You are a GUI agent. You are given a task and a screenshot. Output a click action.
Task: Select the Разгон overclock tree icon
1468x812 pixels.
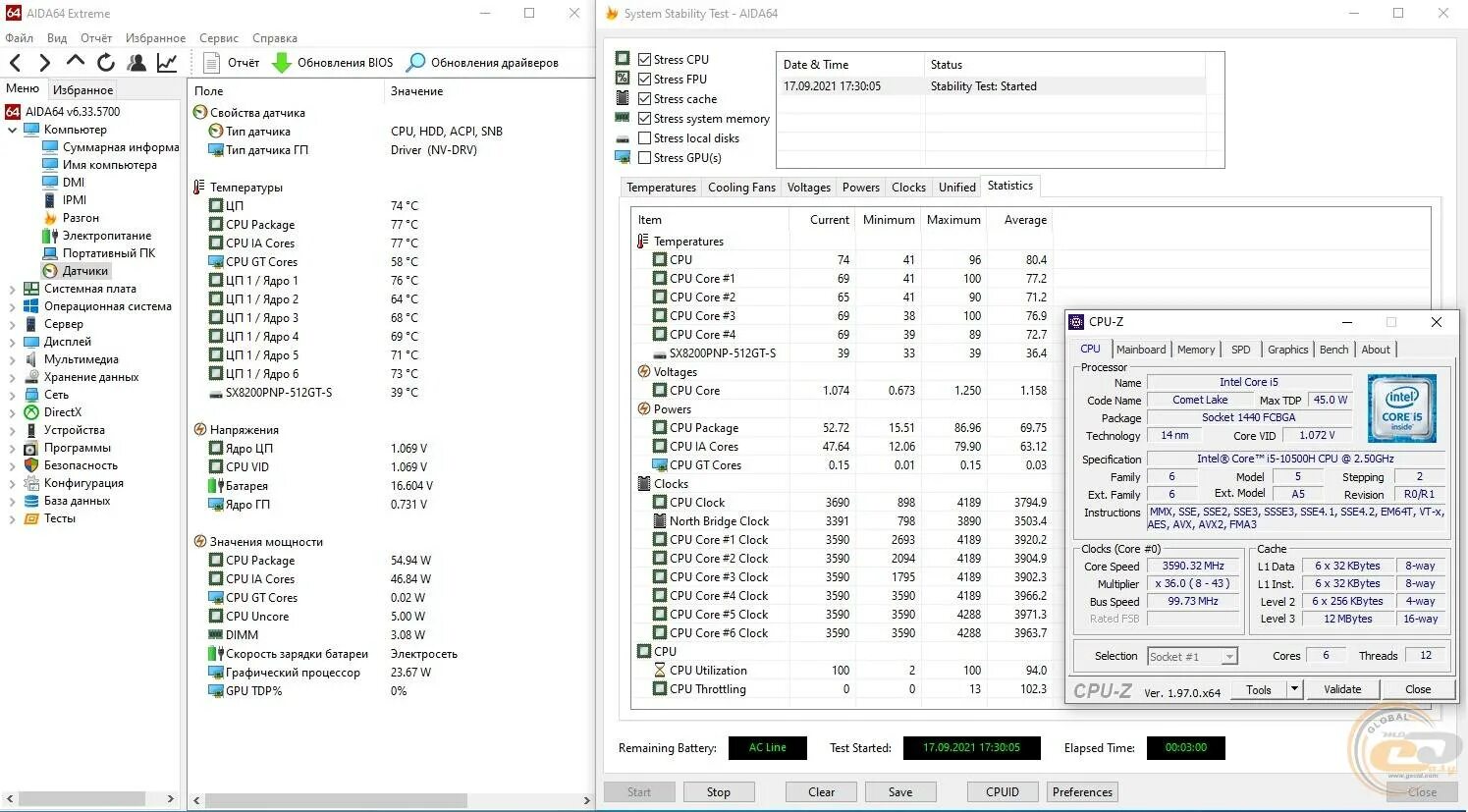[50, 218]
